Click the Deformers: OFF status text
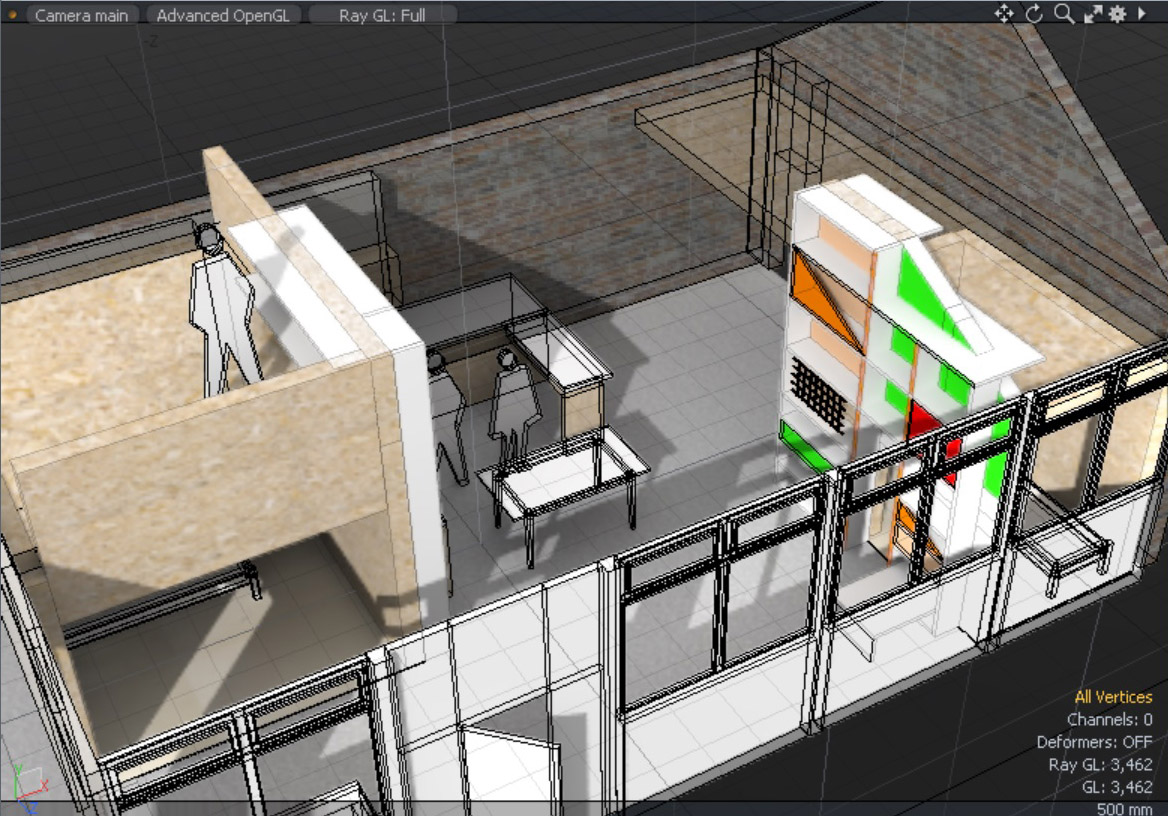The width and height of the screenshot is (1168, 816). [x=1094, y=742]
